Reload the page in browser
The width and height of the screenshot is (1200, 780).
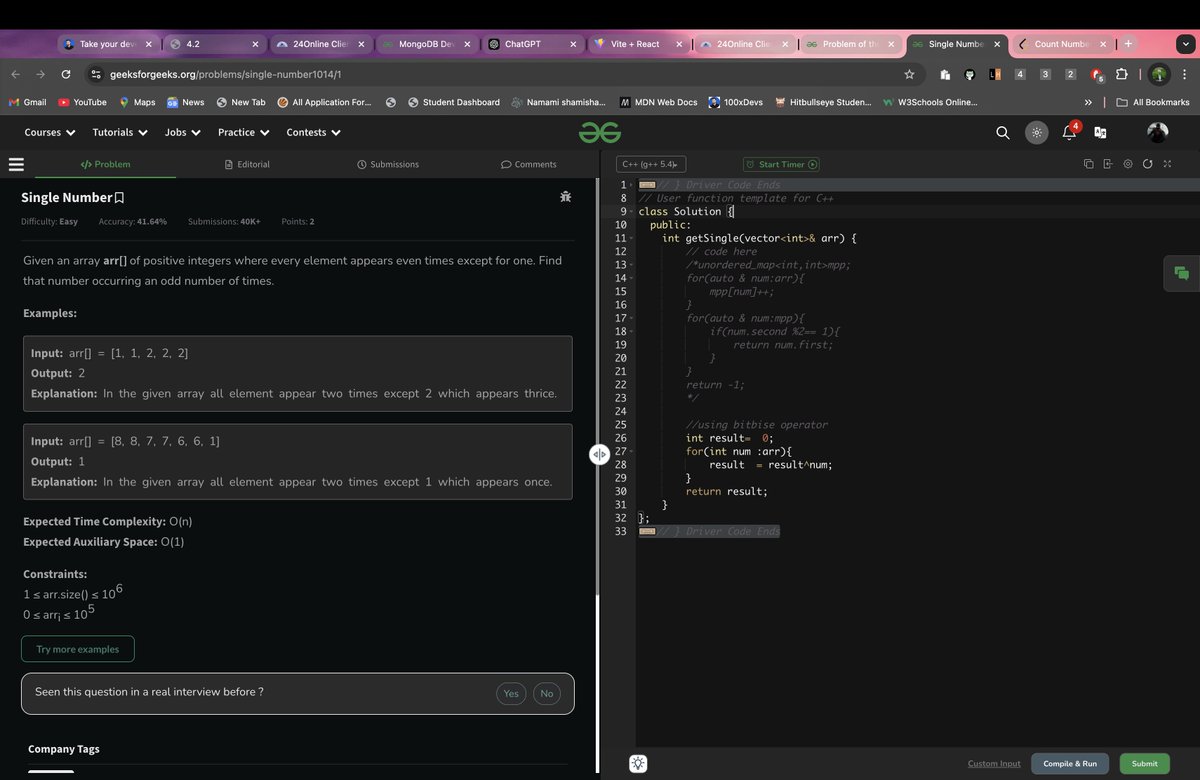point(66,74)
